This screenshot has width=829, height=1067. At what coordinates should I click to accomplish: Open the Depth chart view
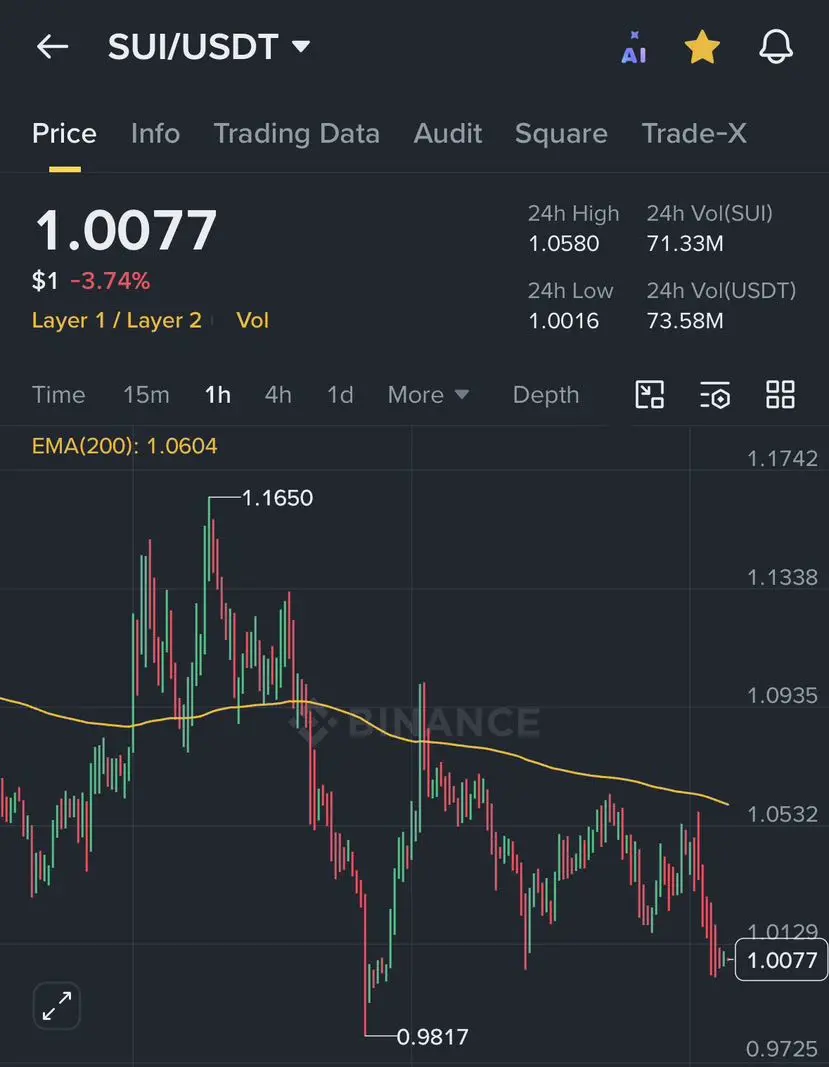(546, 395)
